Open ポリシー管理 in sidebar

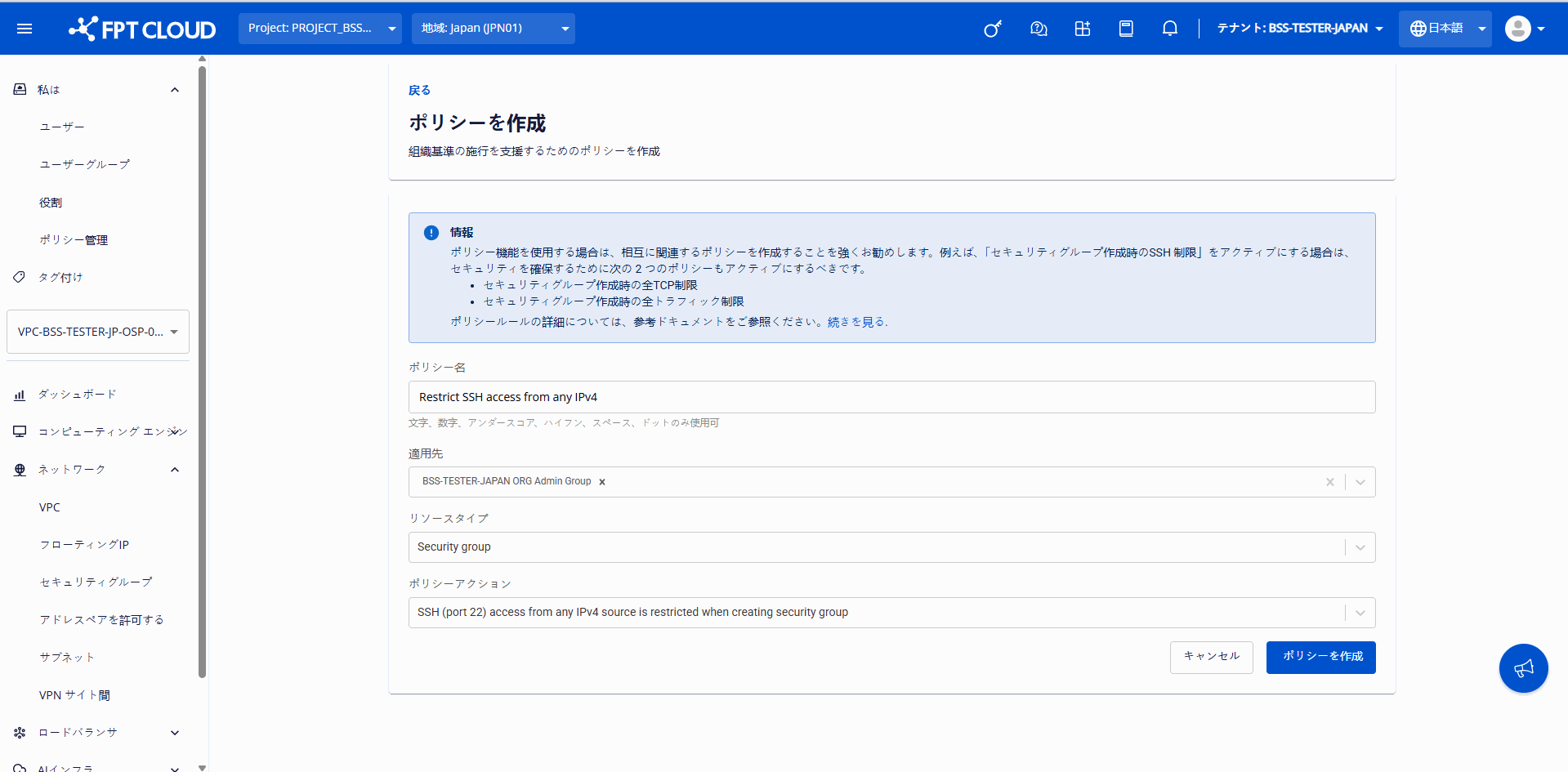74,240
